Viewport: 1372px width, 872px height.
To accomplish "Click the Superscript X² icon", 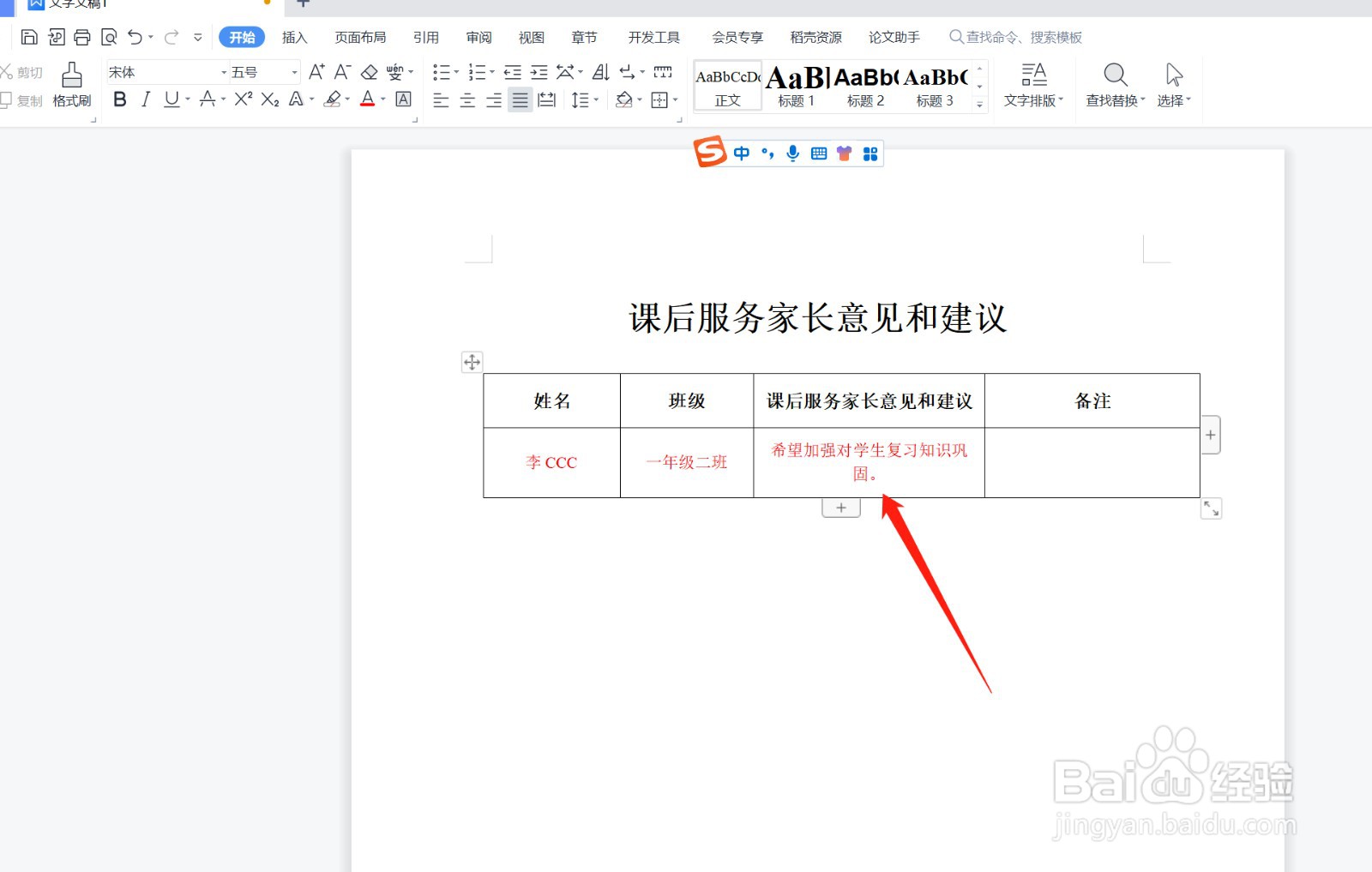I will [242, 99].
